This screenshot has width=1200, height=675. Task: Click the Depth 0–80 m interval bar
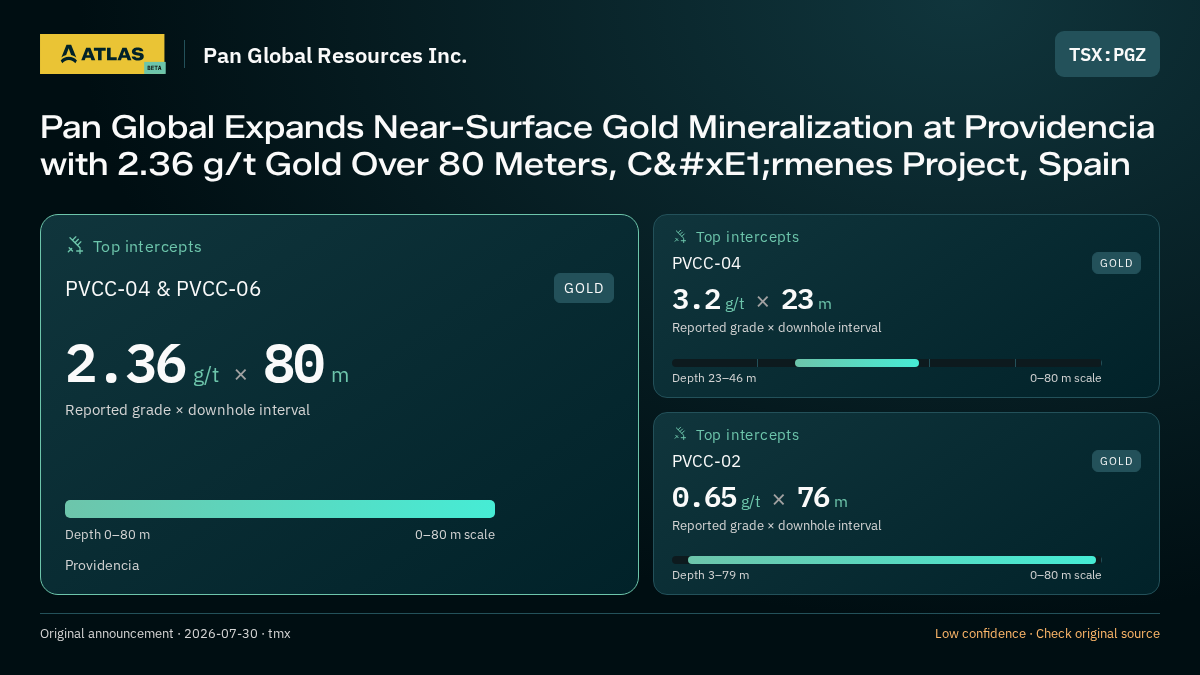(x=280, y=509)
